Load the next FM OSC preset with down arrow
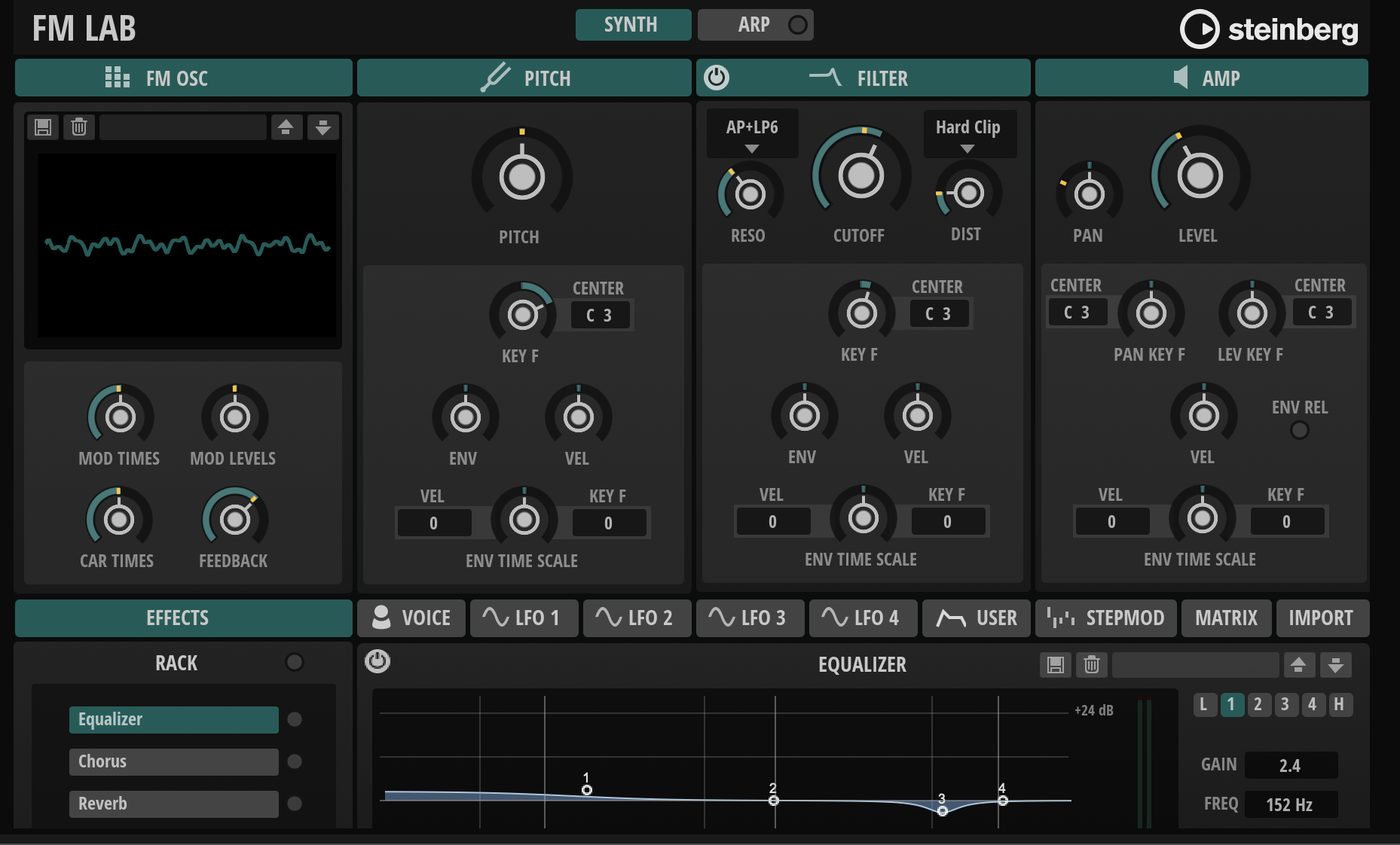 click(323, 127)
